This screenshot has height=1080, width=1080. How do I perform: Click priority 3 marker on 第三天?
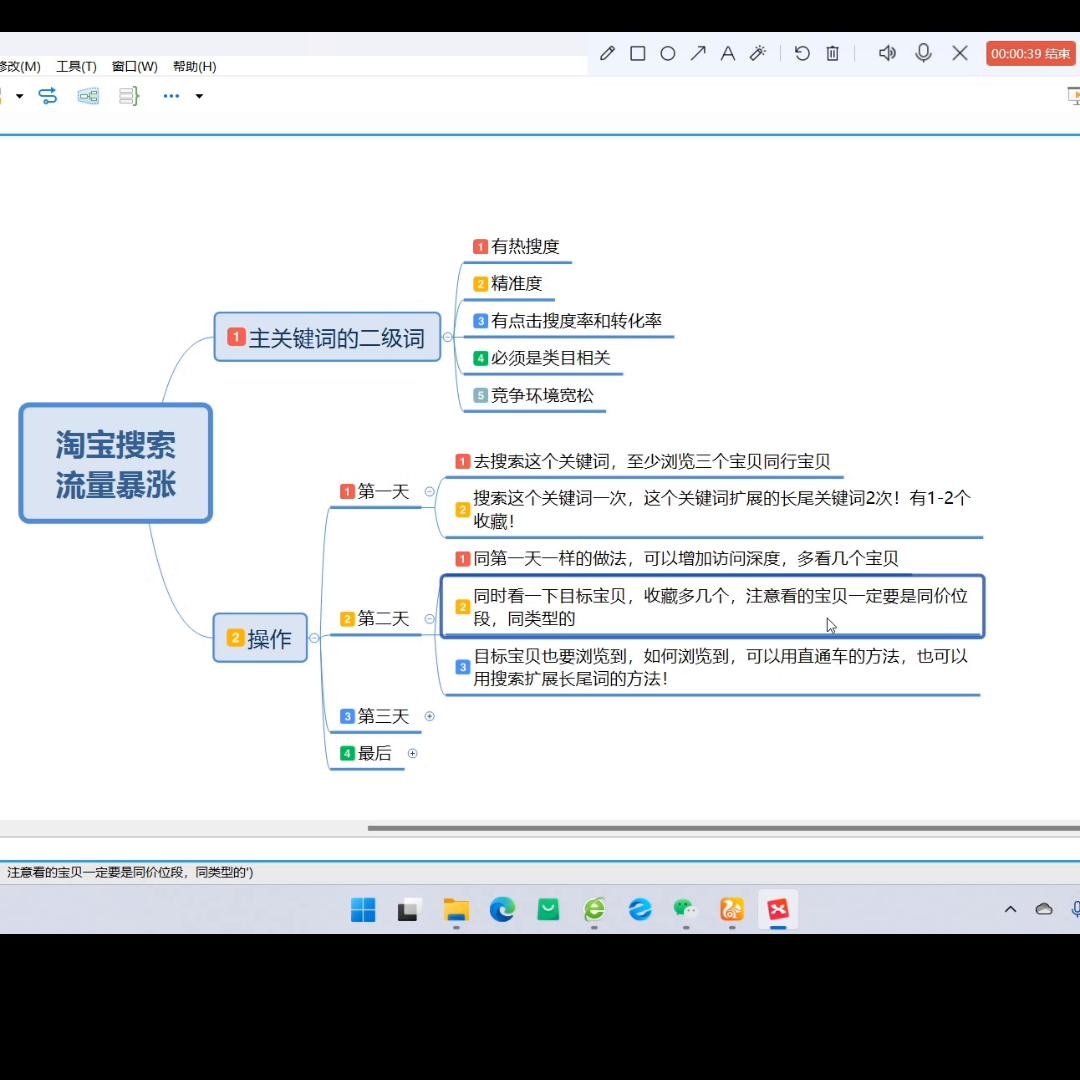pyautogui.click(x=347, y=716)
